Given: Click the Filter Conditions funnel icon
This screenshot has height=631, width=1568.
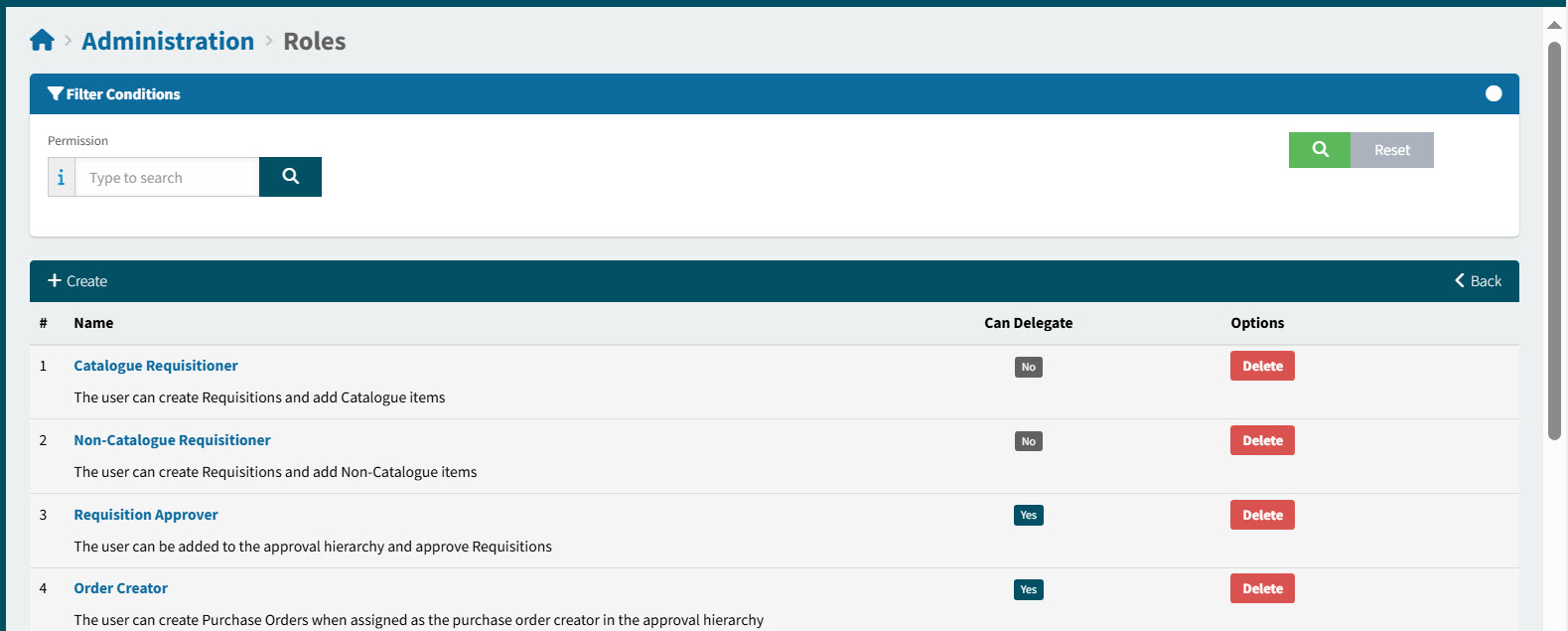Looking at the screenshot, I should (x=56, y=94).
